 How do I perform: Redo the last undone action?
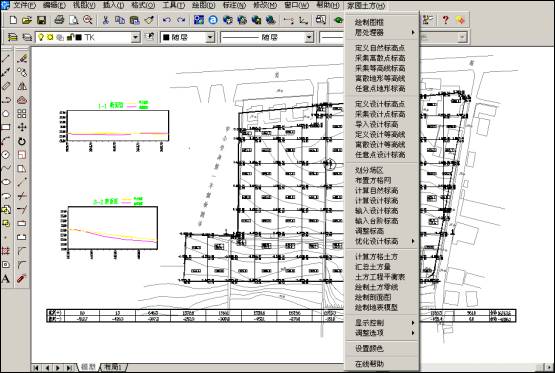(x=181, y=20)
